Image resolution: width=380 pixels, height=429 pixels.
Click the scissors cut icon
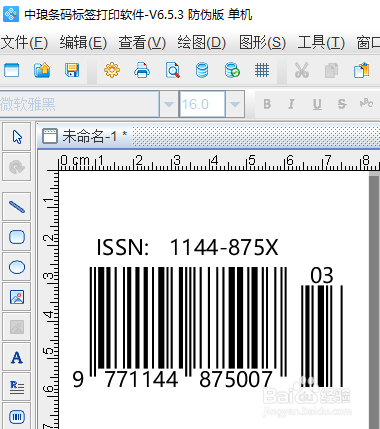[302, 70]
